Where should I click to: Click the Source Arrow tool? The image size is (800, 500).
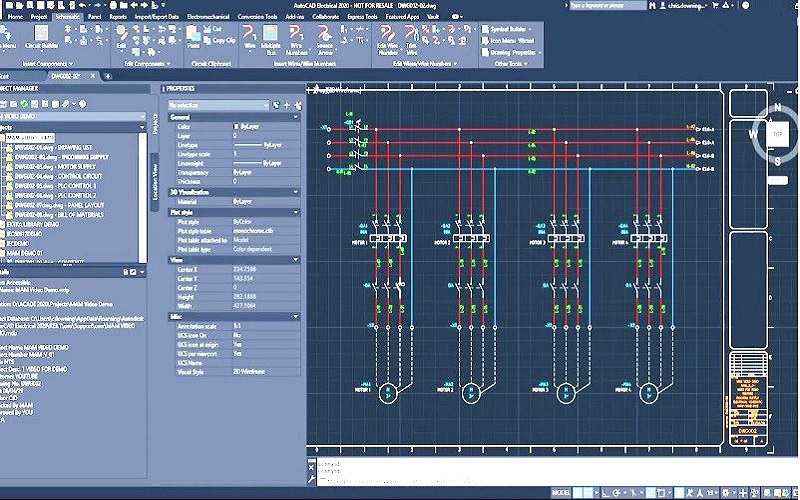324,40
